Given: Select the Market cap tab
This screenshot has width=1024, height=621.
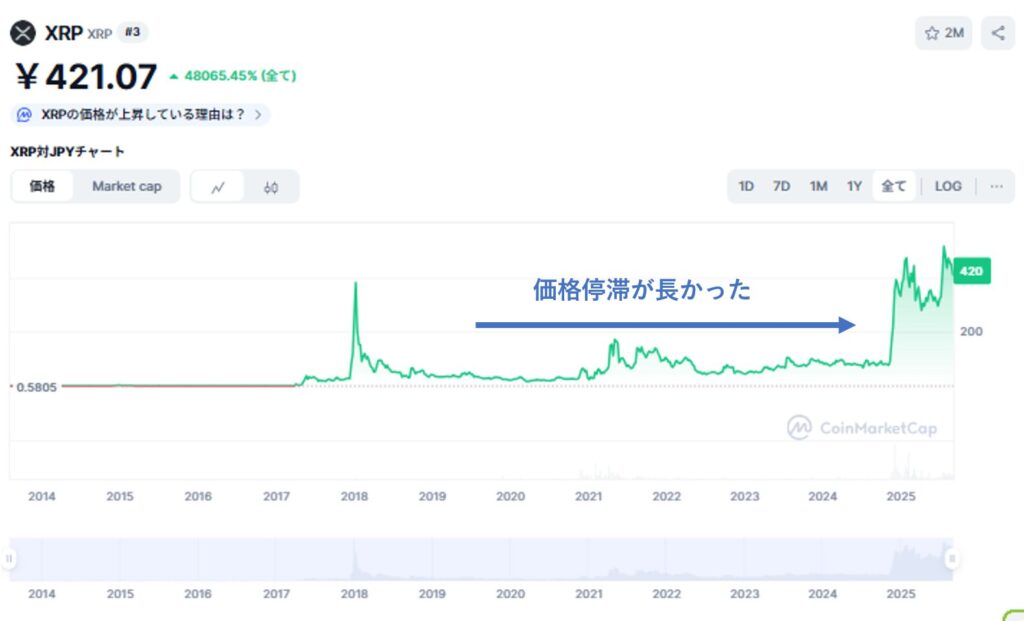Looking at the screenshot, I should tap(127, 186).
